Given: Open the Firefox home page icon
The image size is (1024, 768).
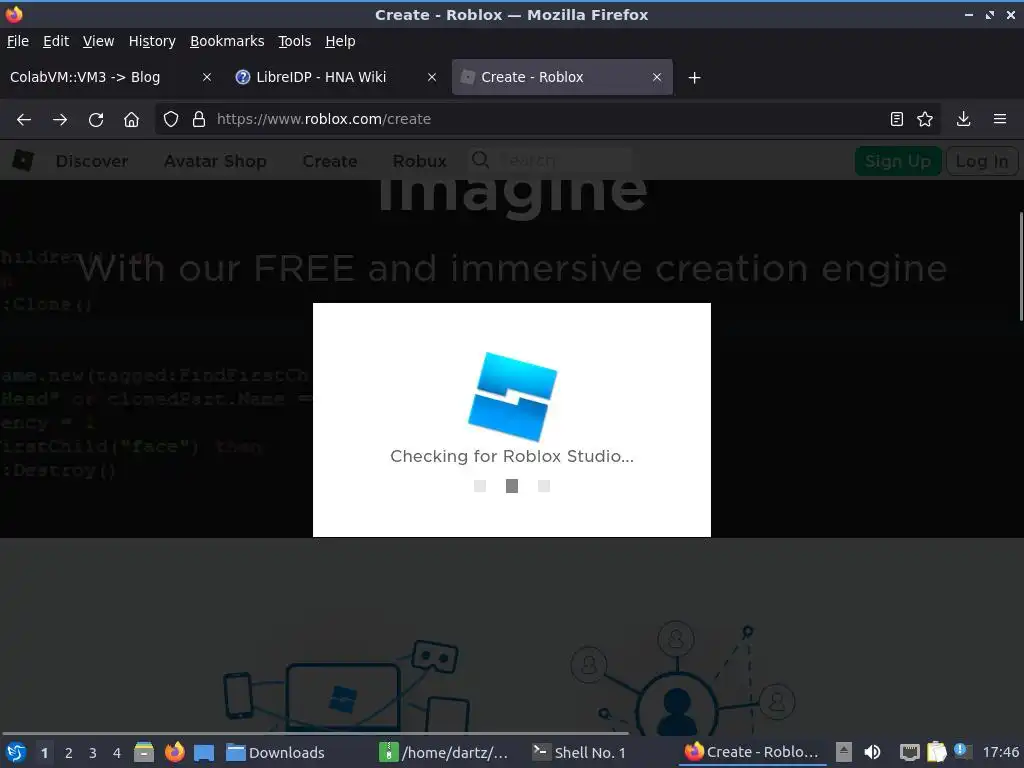Looking at the screenshot, I should point(131,120).
